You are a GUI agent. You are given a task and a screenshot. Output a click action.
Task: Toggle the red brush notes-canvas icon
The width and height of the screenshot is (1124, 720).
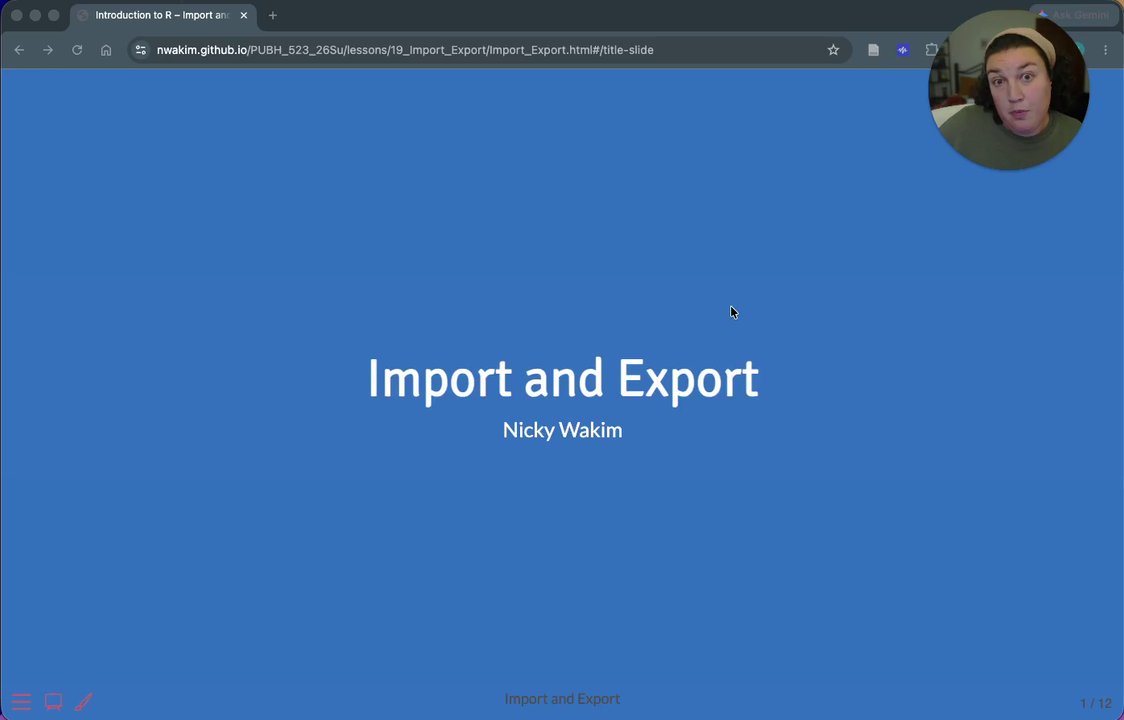click(x=84, y=701)
